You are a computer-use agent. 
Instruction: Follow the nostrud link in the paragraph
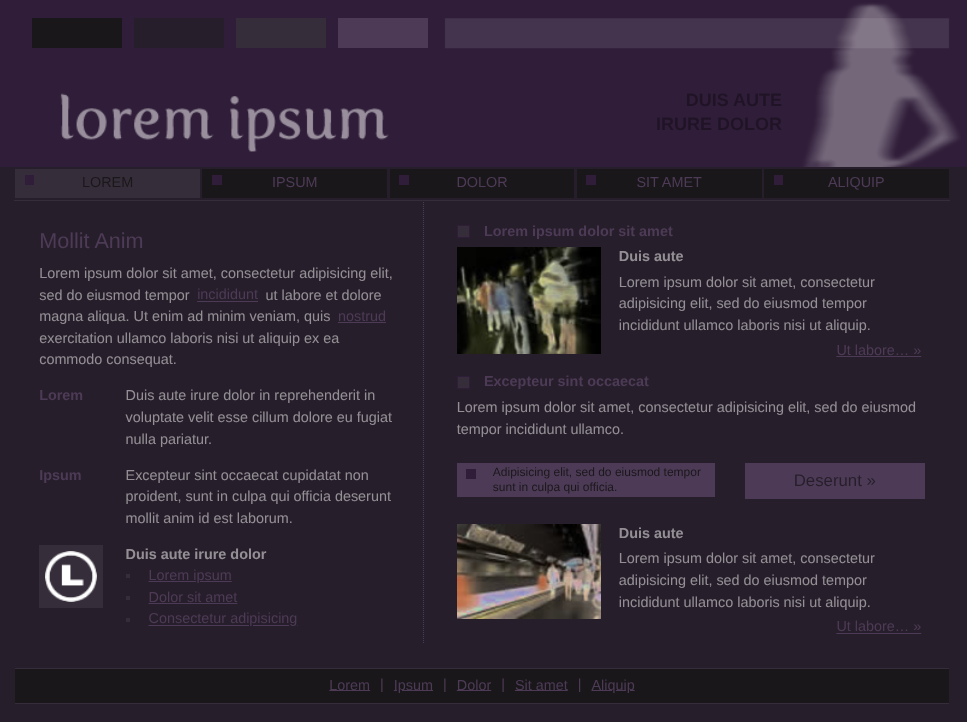coord(362,316)
